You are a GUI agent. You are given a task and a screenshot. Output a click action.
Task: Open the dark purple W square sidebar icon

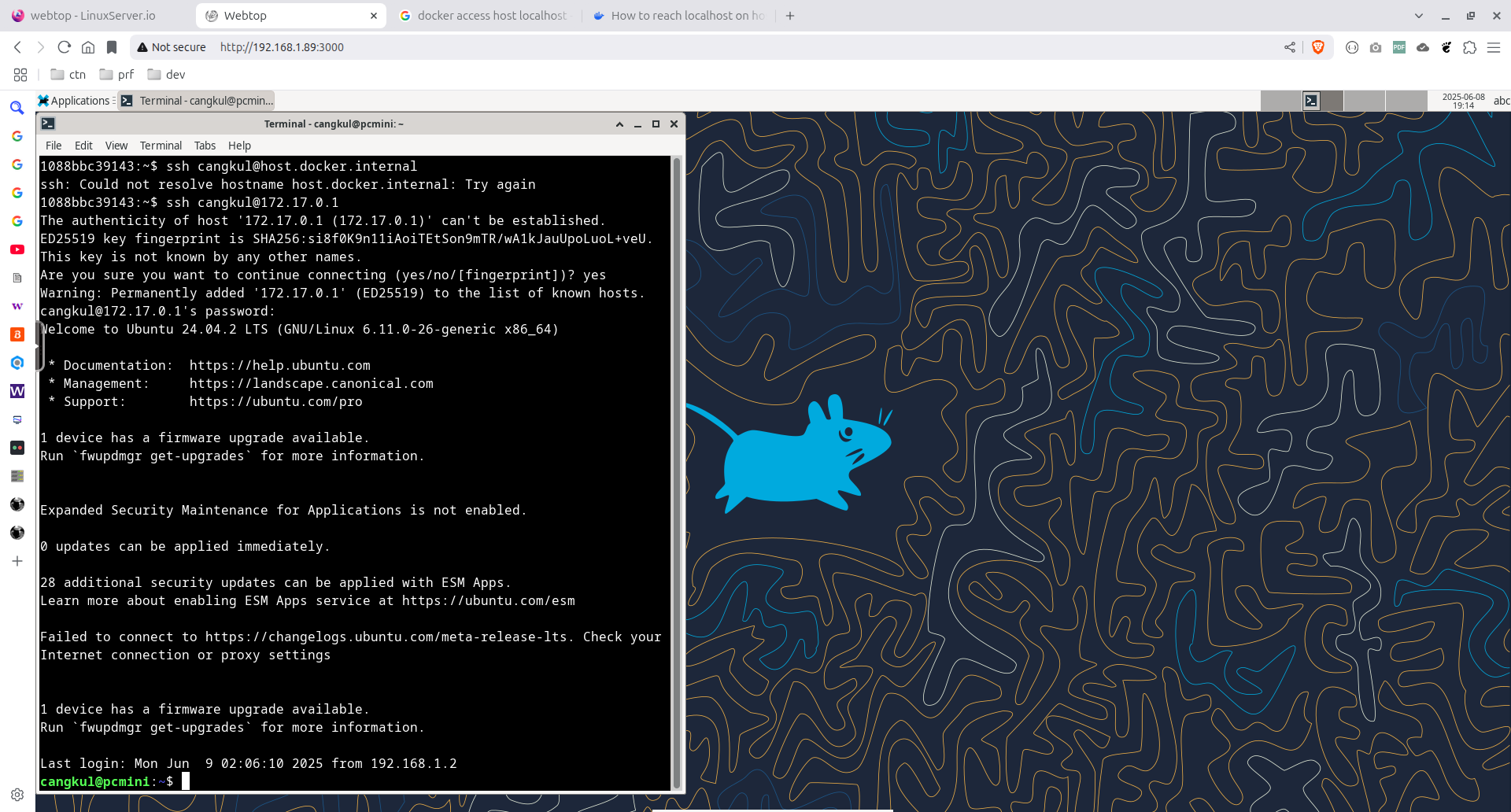17,391
